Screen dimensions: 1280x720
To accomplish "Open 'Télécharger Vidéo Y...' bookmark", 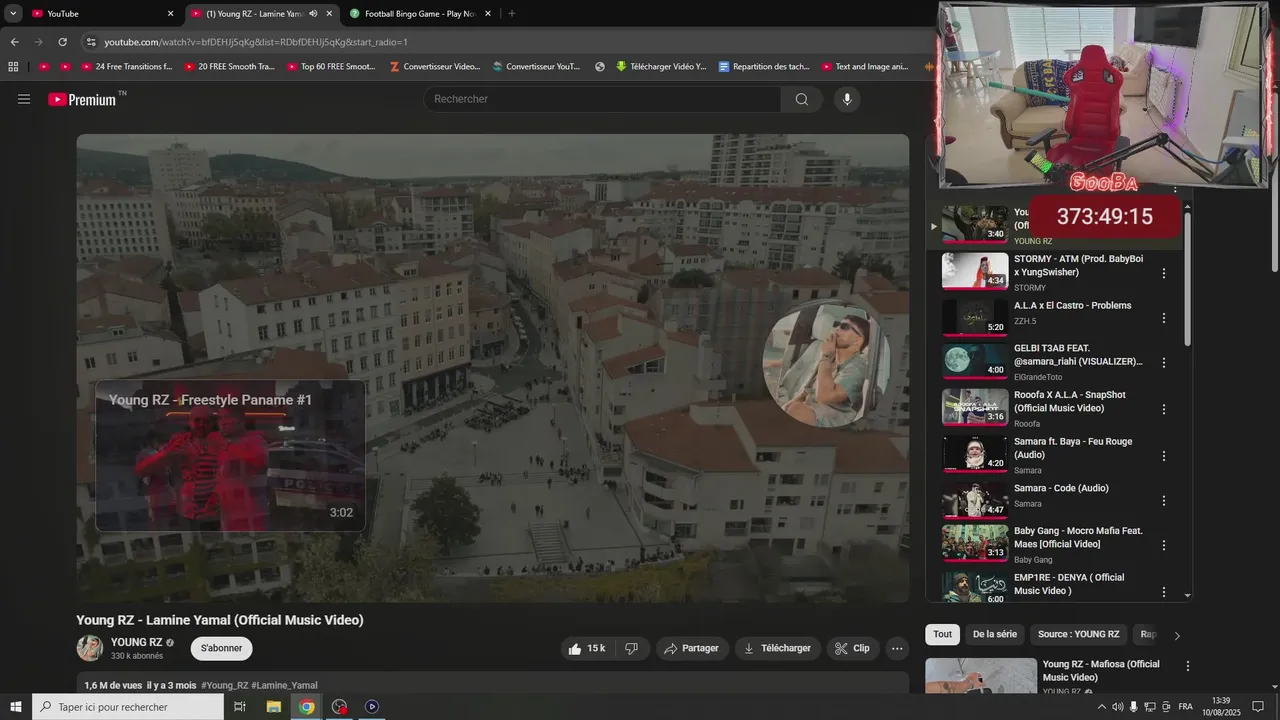I will [x=661, y=67].
